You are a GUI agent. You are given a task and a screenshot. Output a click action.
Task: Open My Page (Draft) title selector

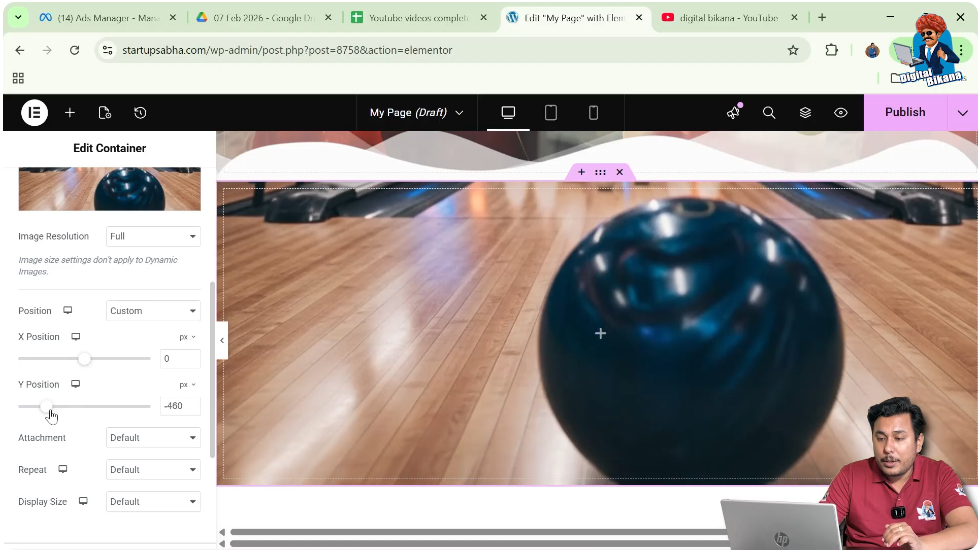pyautogui.click(x=416, y=113)
